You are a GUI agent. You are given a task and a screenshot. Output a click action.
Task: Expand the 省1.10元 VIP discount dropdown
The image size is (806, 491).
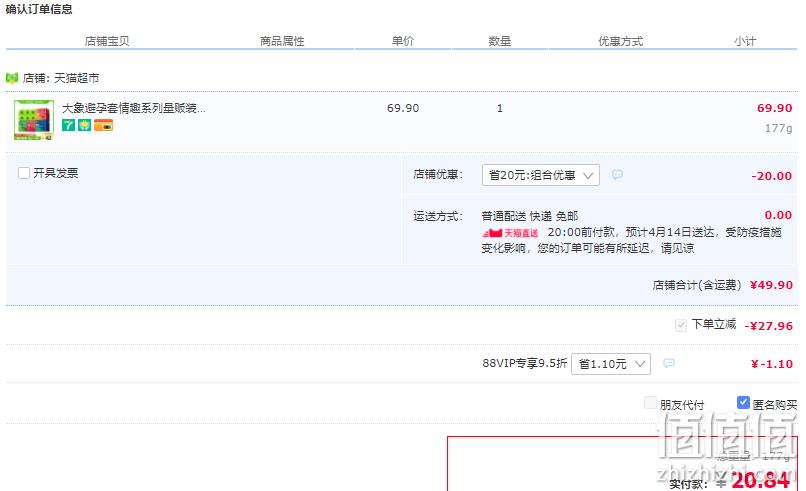[x=611, y=363]
